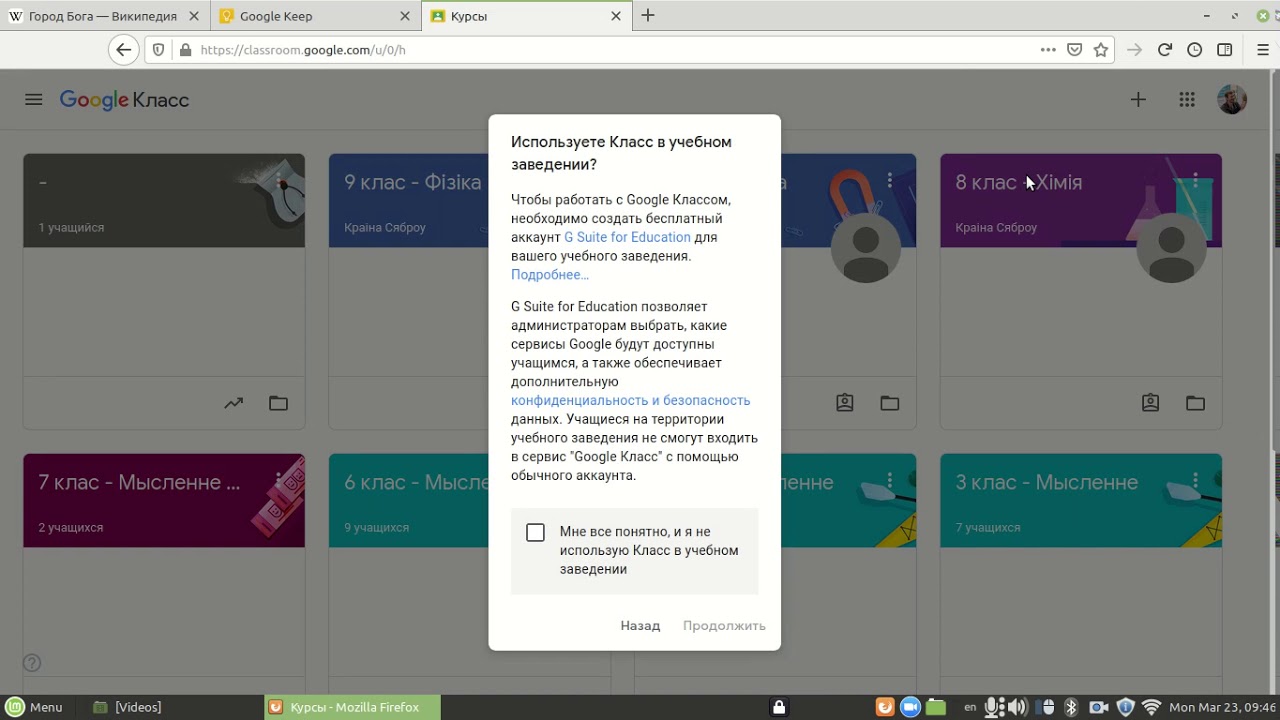Click Firefox tracking protection shield icon
1280x720 pixels.
pyautogui.click(x=158, y=50)
